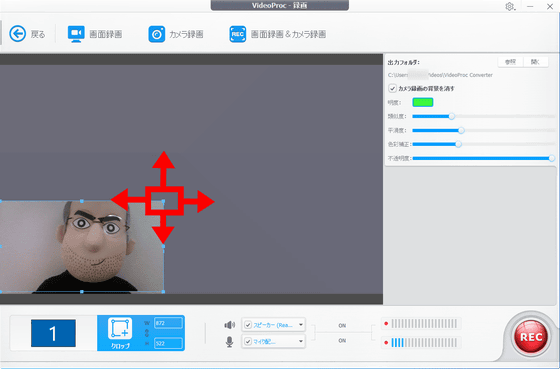Screen dimensions: 560x369
Task: Select the カメラ録画 camera recording icon
Action: point(156,34)
